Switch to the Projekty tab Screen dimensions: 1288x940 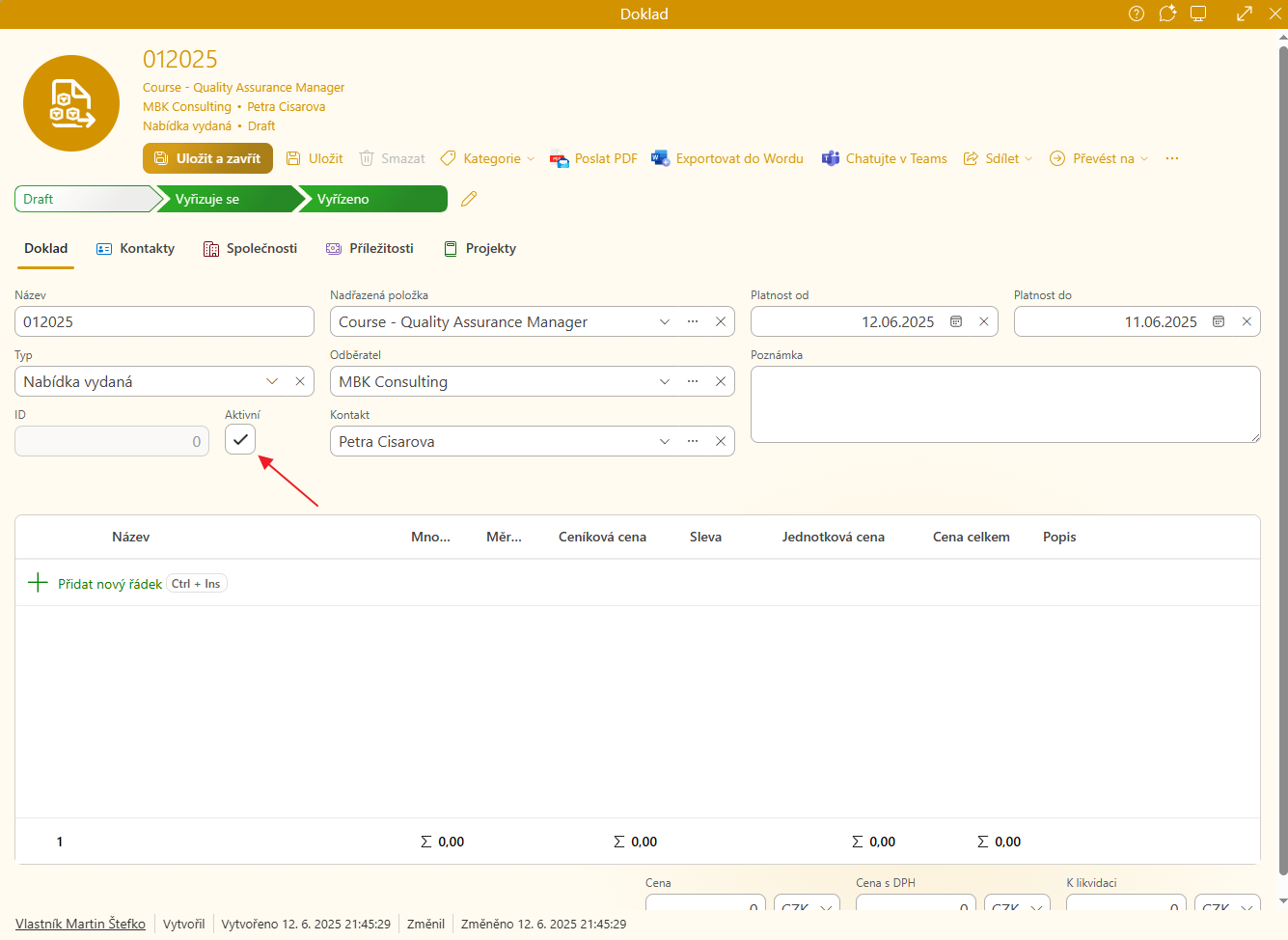click(480, 248)
